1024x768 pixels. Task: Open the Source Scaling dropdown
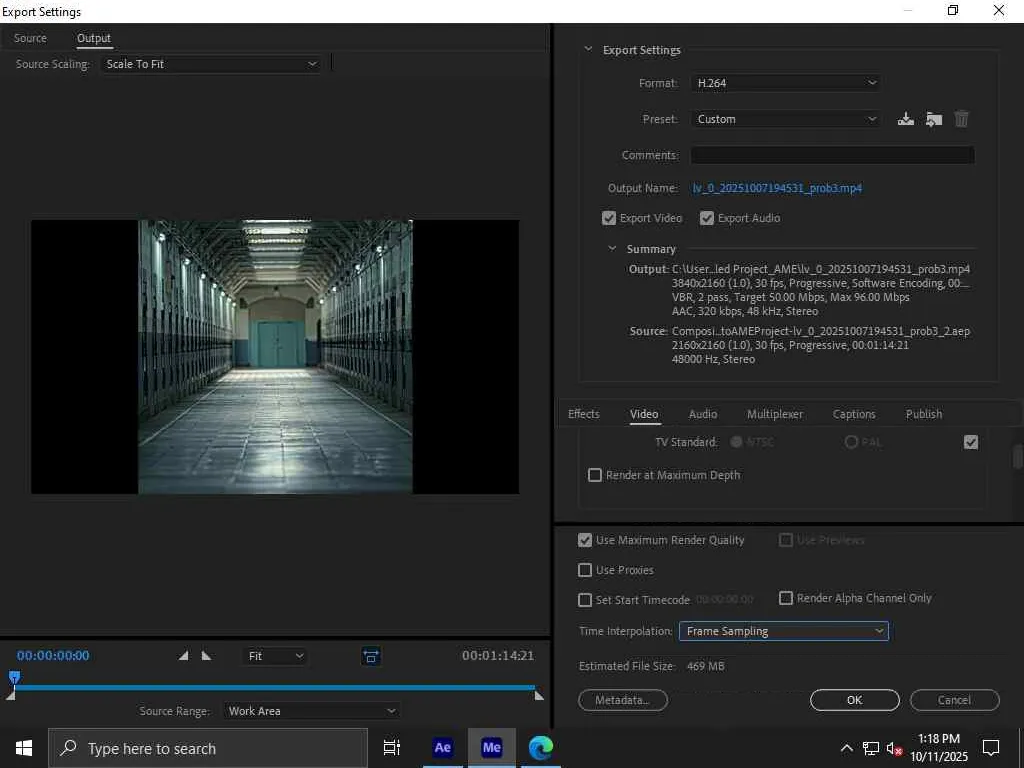coord(210,64)
